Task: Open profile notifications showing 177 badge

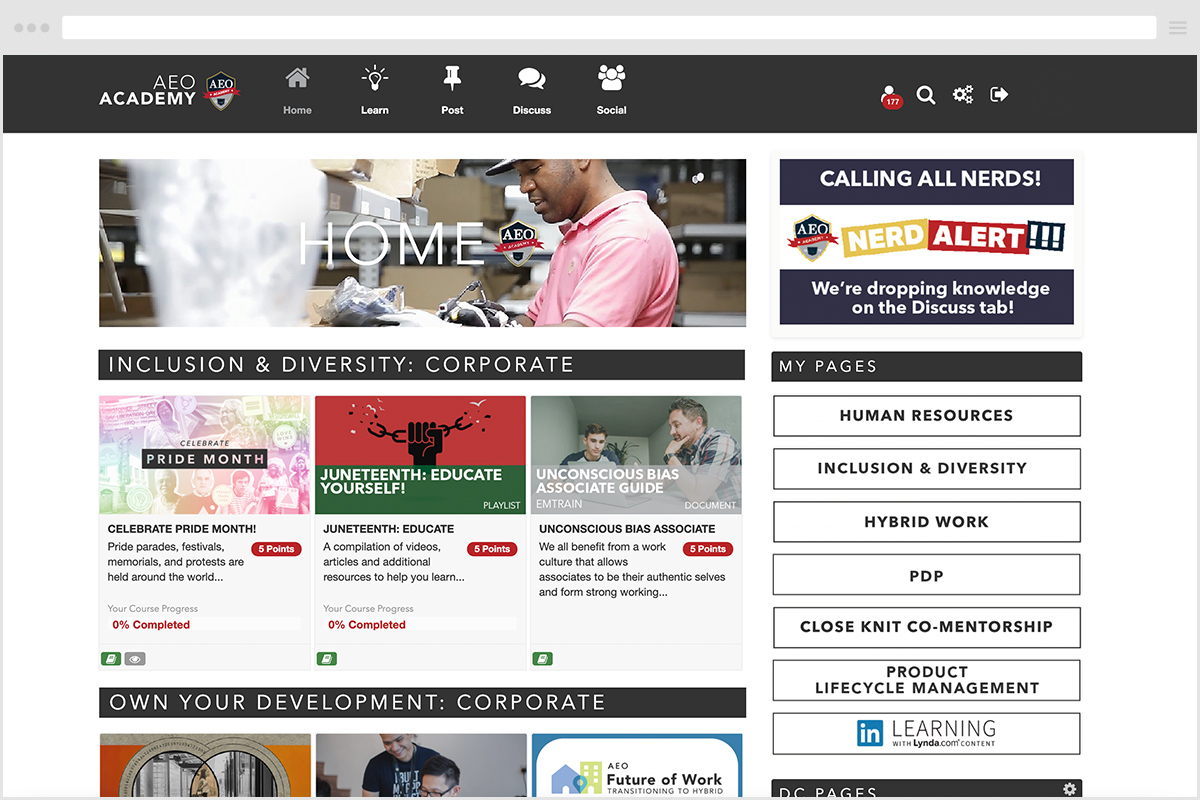Action: [888, 95]
